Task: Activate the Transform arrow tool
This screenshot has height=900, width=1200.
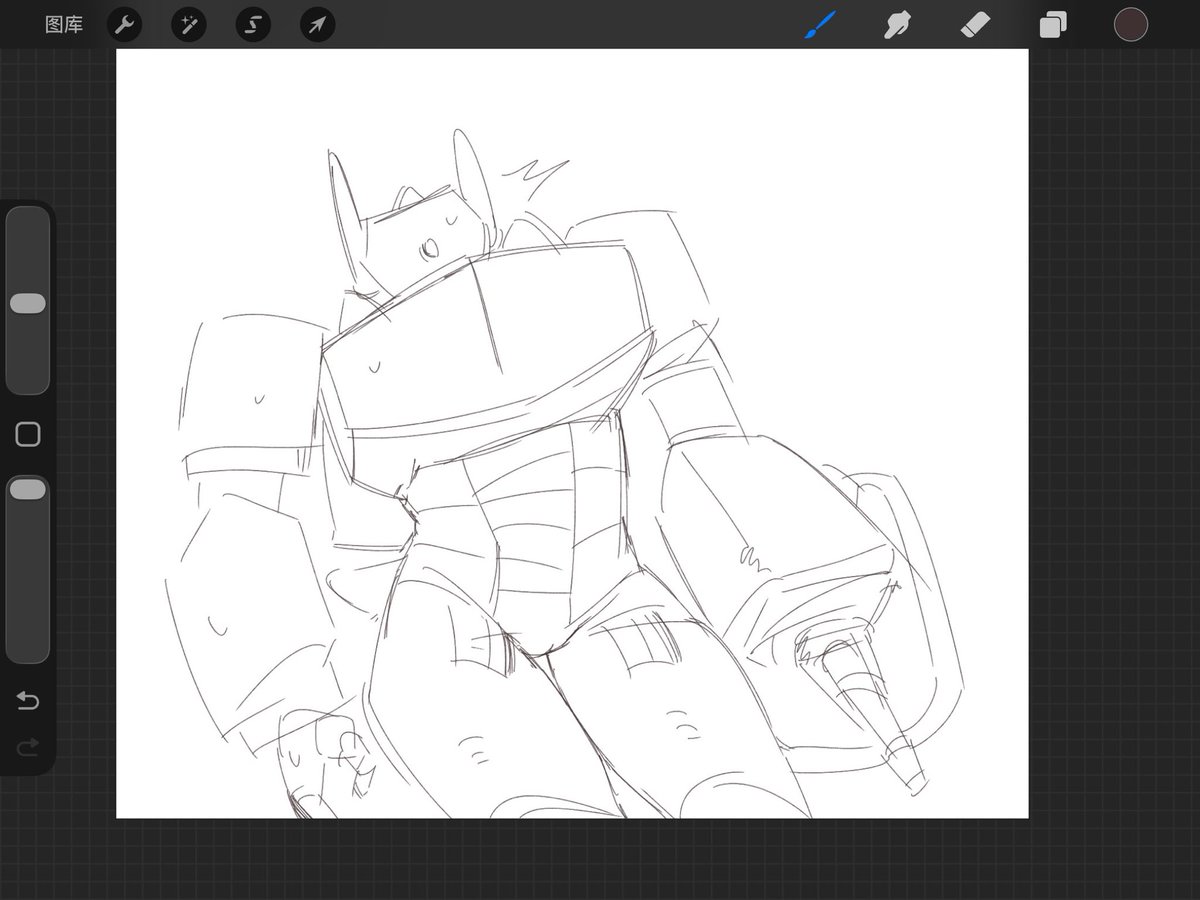Action: 317,25
